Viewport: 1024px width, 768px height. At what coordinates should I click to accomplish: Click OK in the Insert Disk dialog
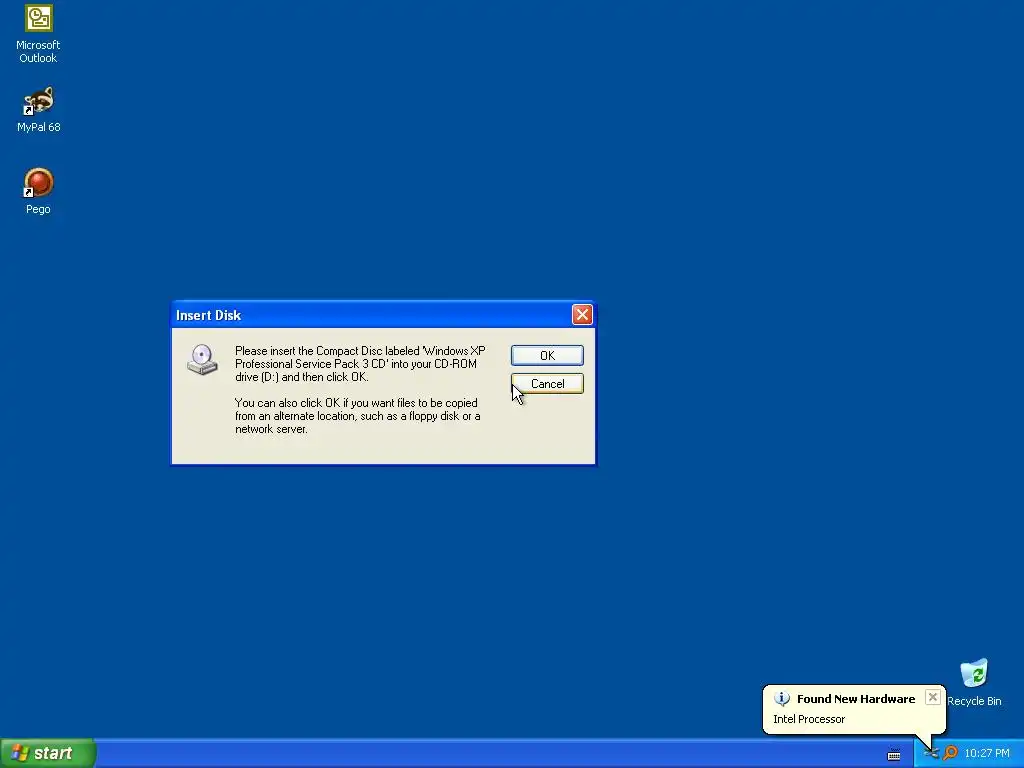pyautogui.click(x=547, y=355)
